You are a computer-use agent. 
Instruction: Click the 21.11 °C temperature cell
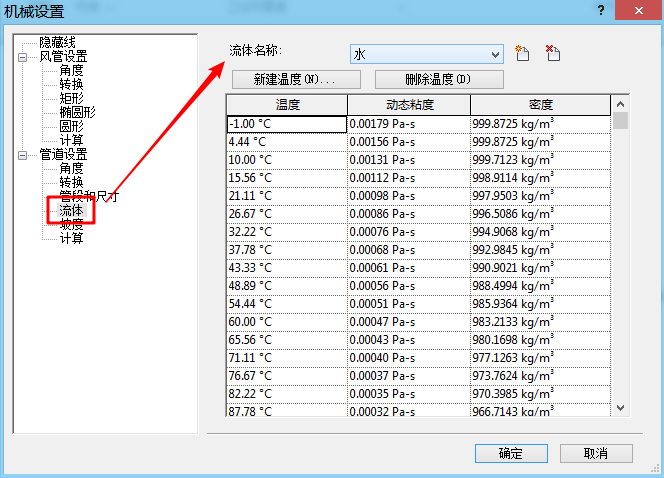[287, 196]
